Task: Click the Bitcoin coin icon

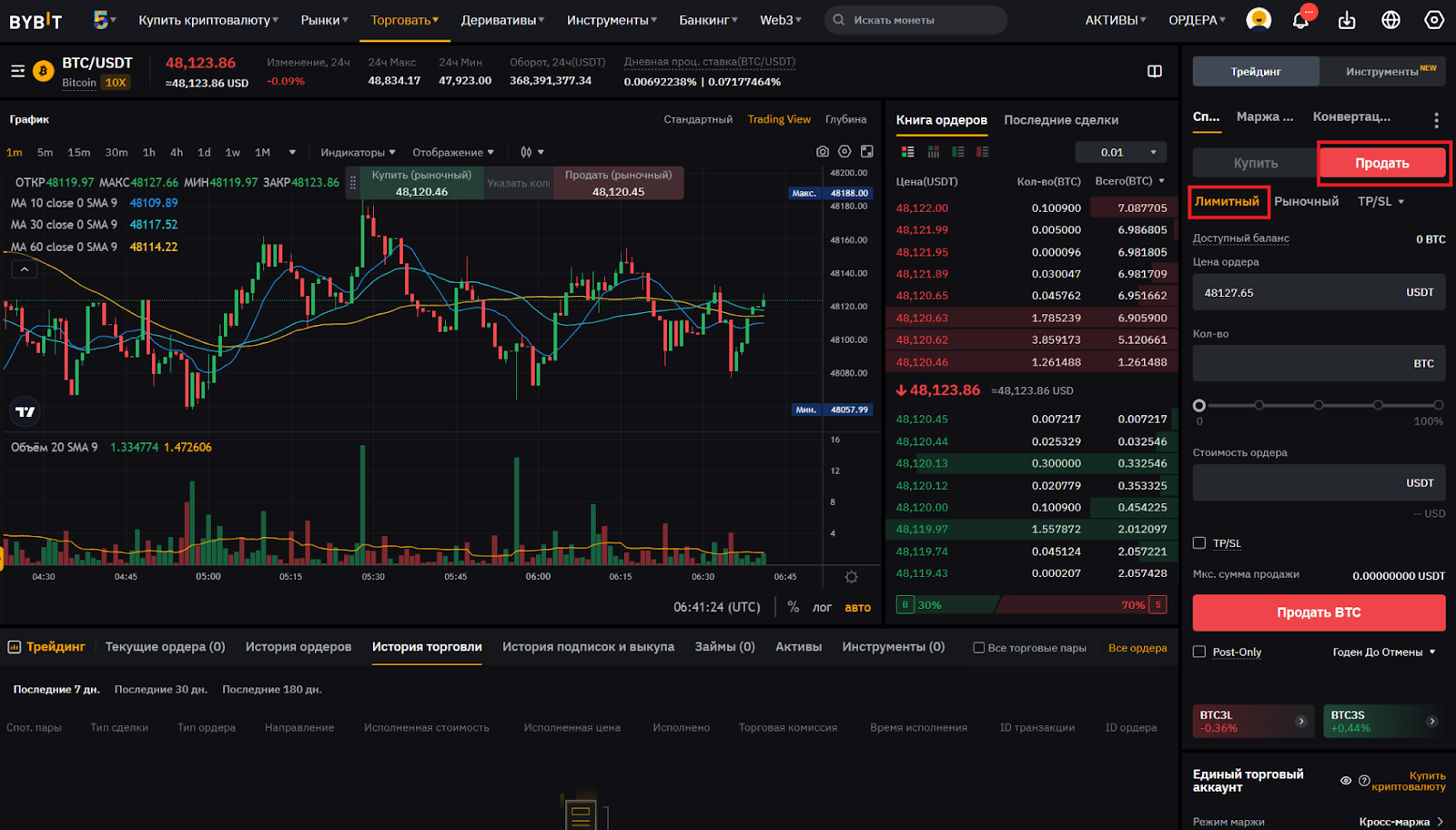Action: coord(43,71)
